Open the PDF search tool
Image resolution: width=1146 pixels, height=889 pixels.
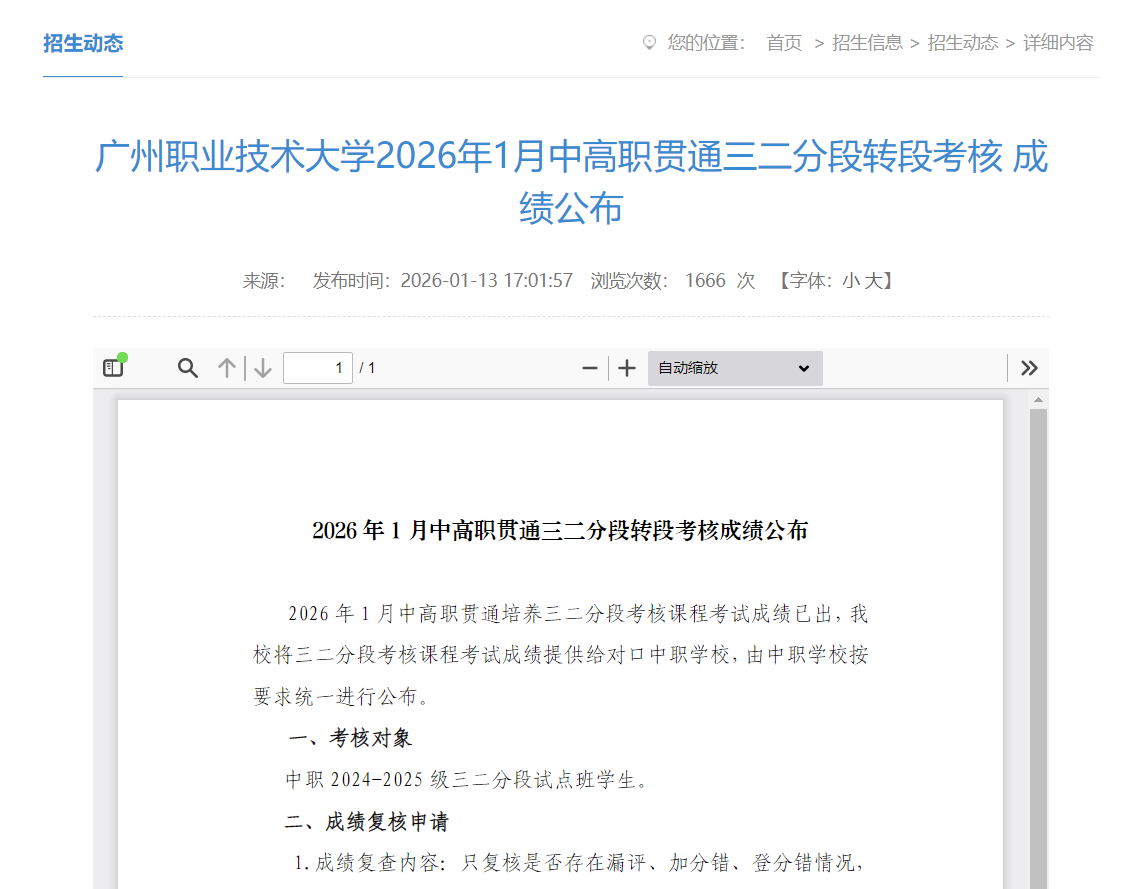tap(187, 368)
